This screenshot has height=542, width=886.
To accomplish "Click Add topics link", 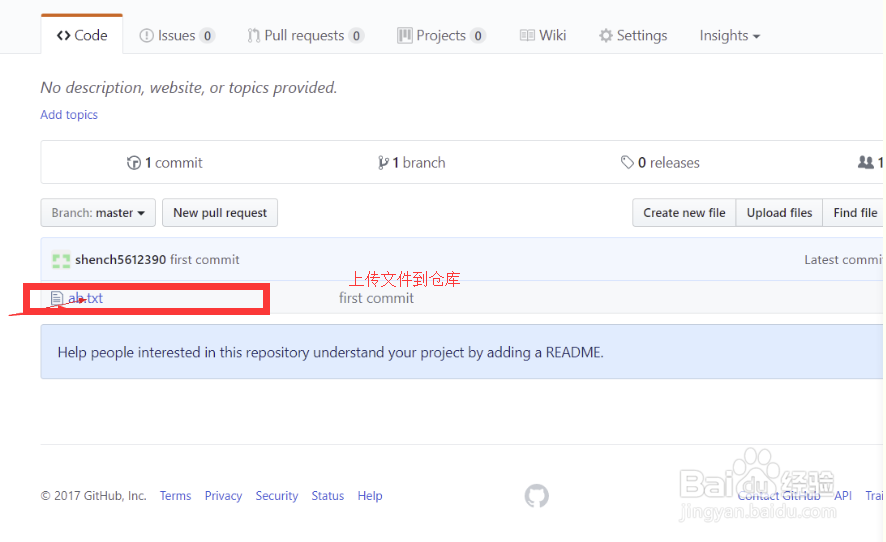I will [69, 115].
